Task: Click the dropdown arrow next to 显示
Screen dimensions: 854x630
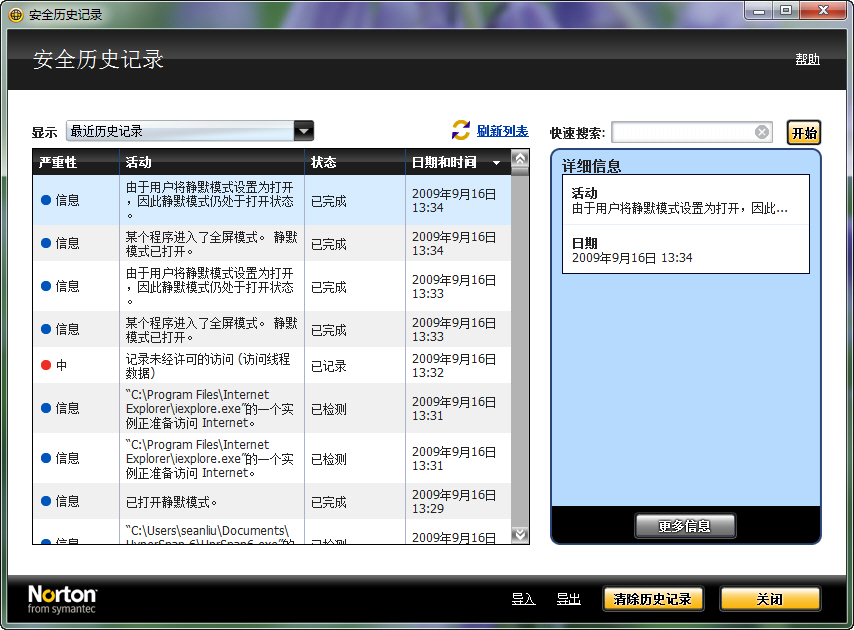Action: (303, 130)
